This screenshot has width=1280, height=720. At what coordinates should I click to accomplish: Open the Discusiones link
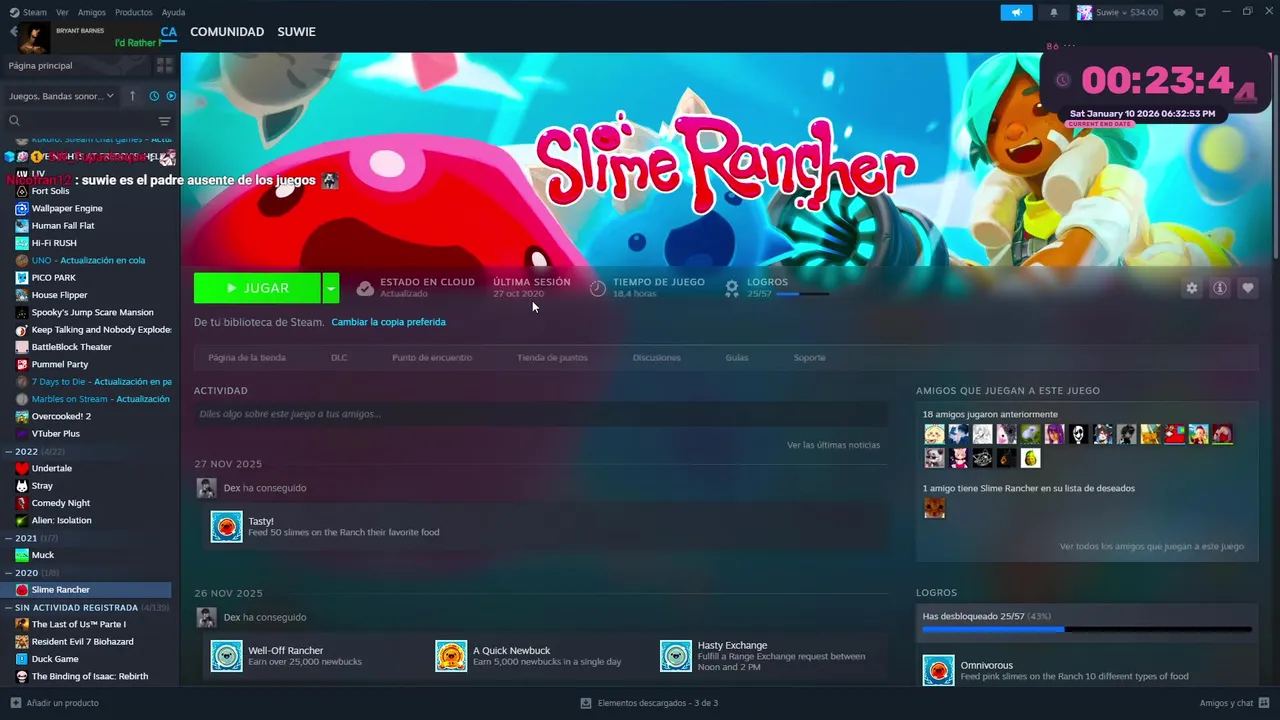coord(656,357)
